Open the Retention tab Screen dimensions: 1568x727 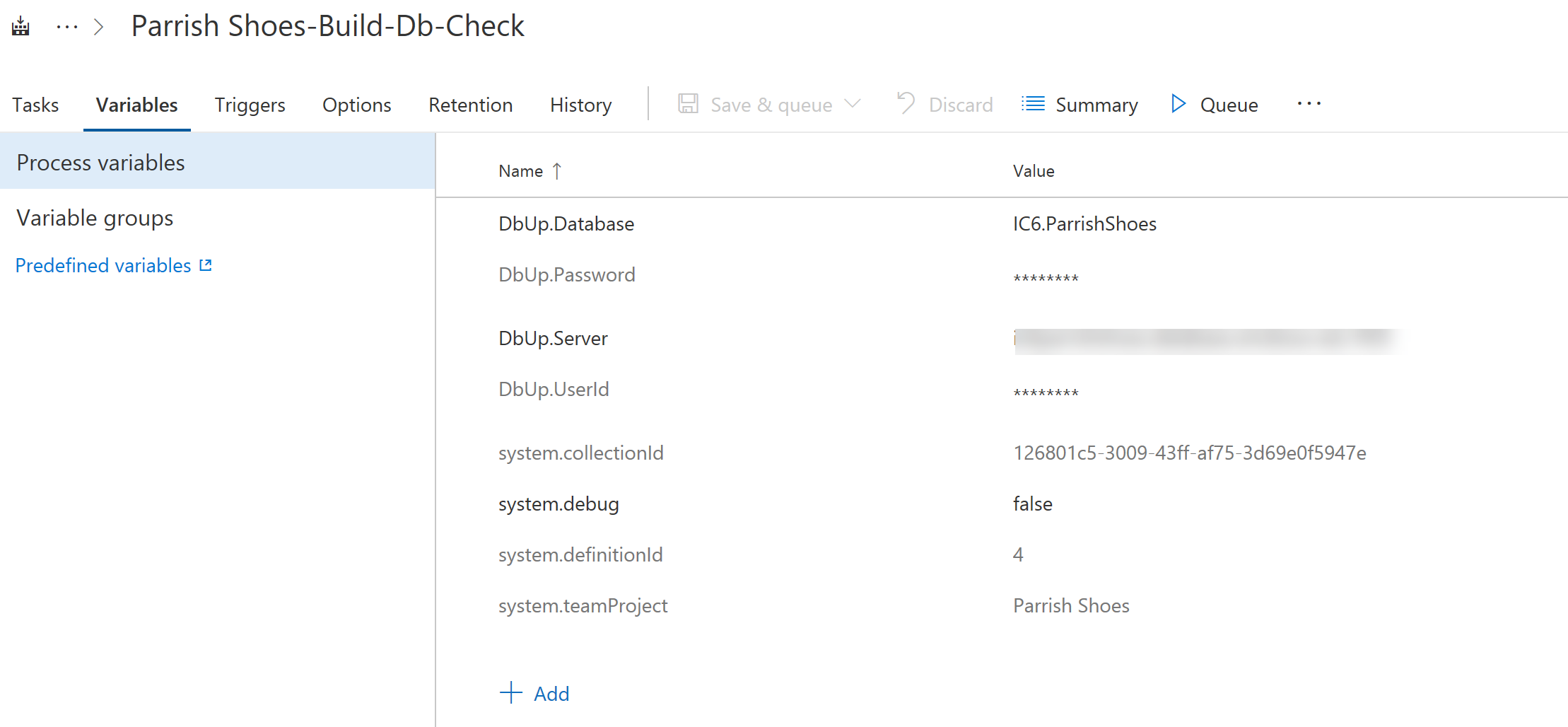pyautogui.click(x=470, y=105)
